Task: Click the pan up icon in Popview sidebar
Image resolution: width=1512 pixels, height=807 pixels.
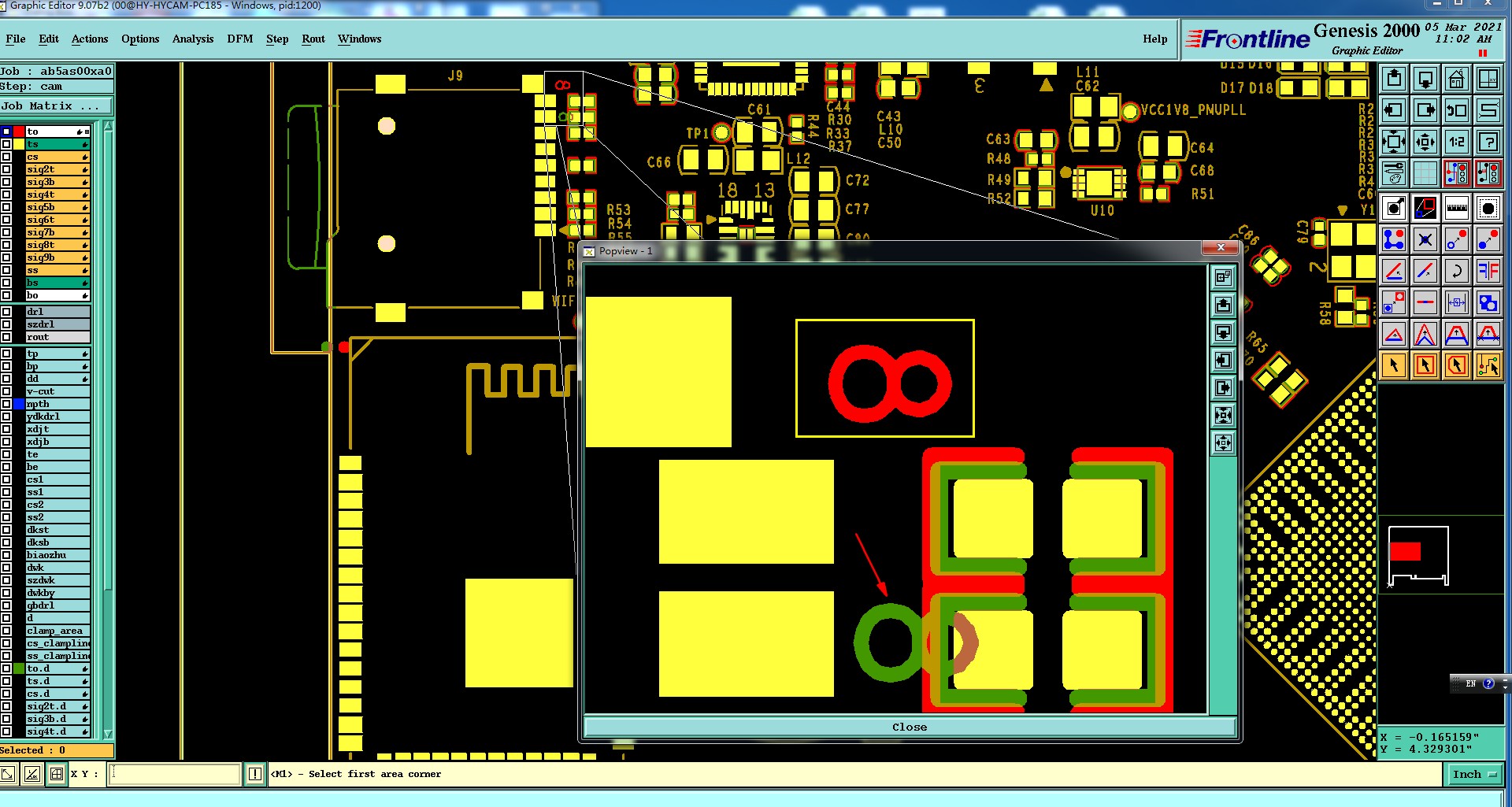Action: (x=1223, y=305)
